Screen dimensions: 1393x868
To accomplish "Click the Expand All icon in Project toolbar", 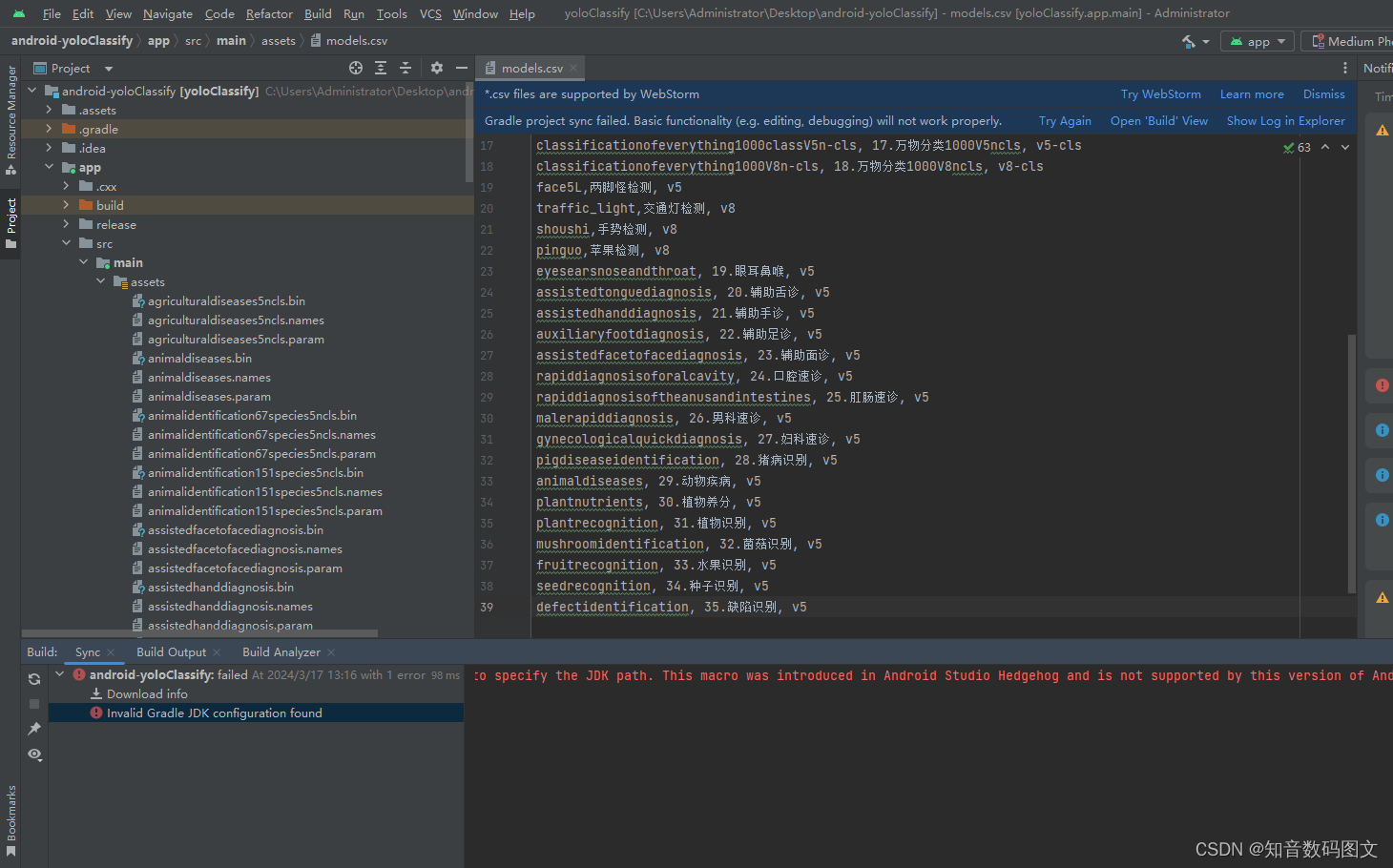I will coord(381,68).
